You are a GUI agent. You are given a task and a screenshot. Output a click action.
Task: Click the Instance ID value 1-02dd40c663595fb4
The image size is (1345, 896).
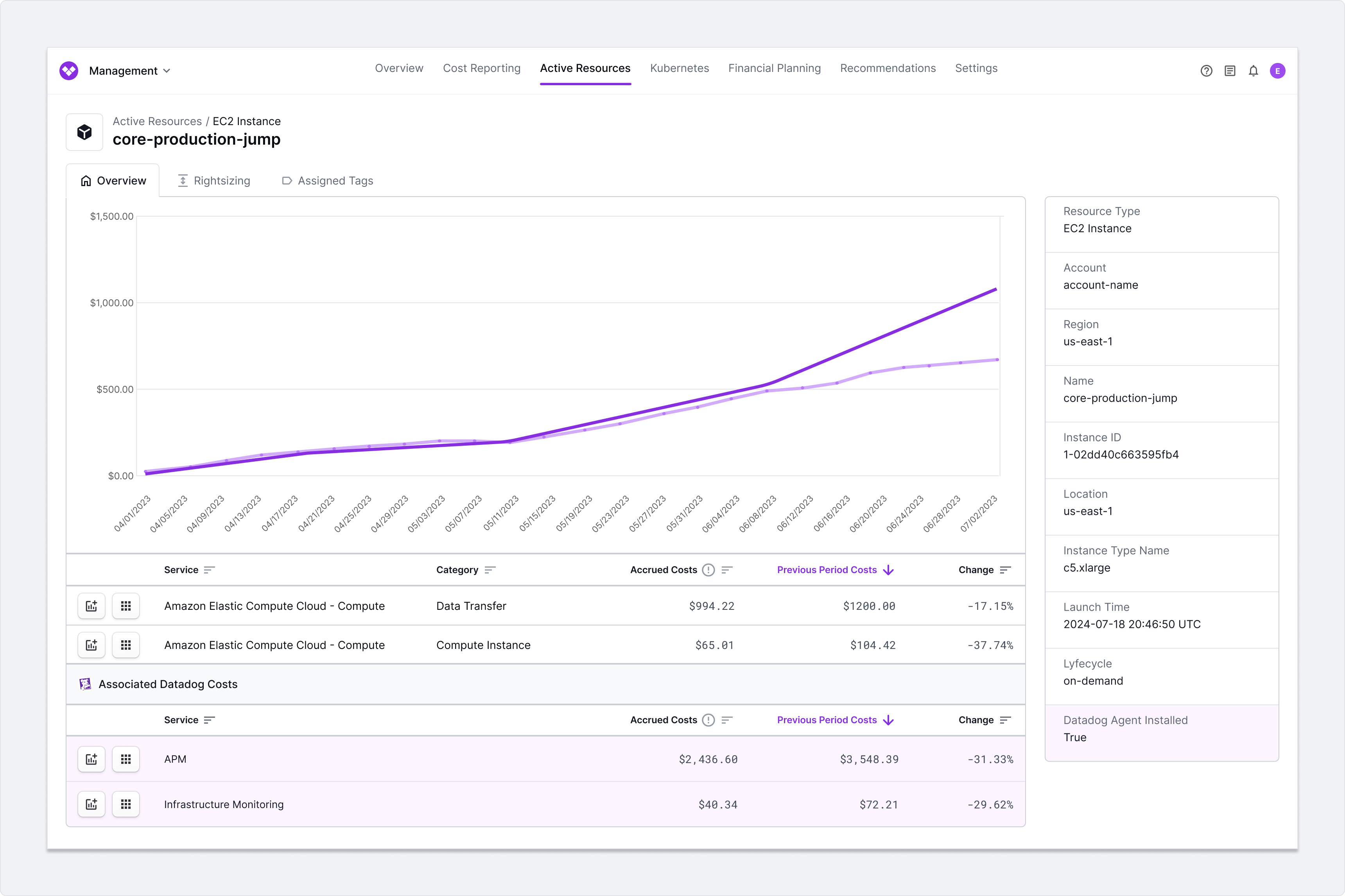point(1121,454)
